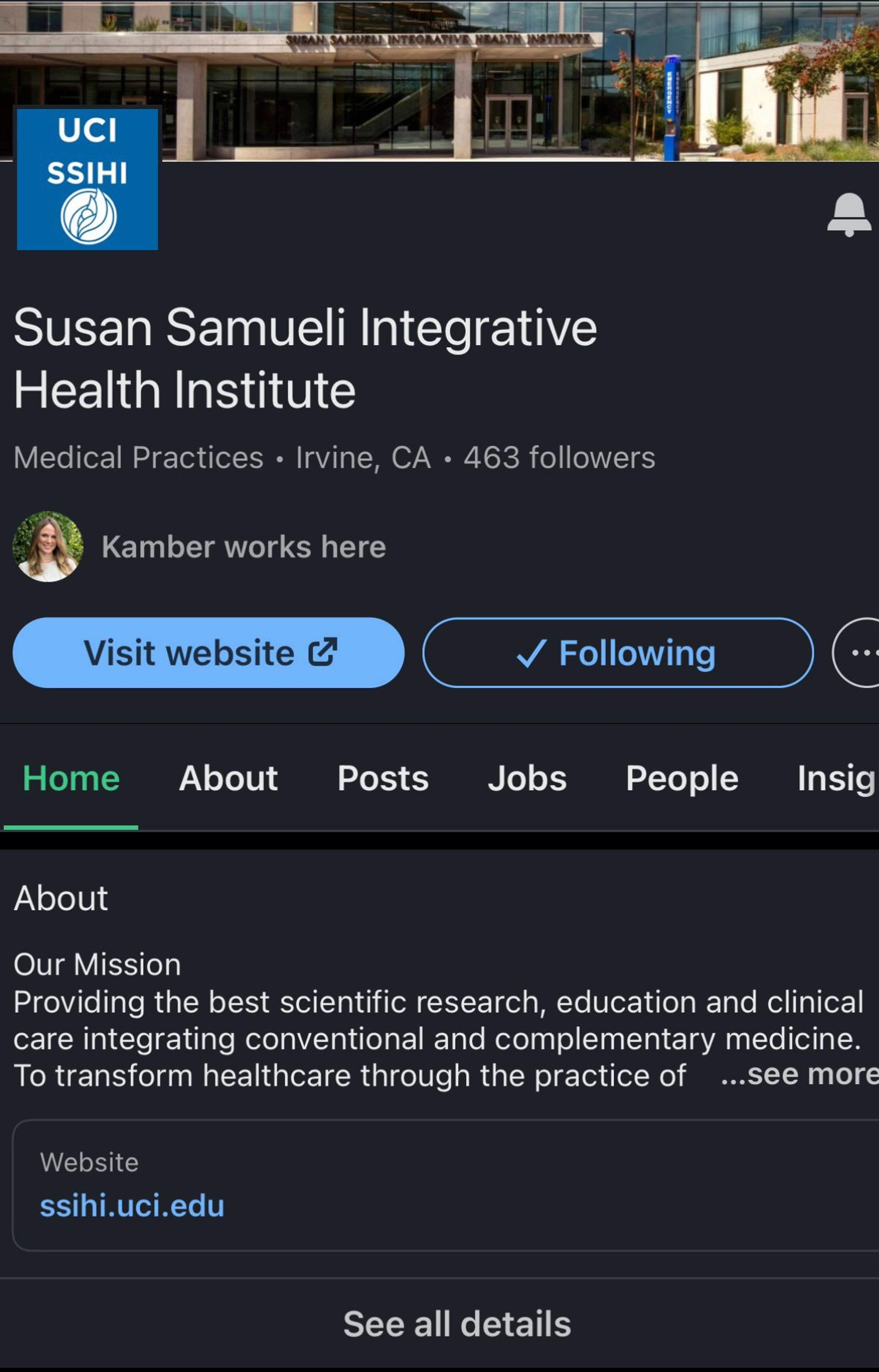Click the Visit website button
The width and height of the screenshot is (879, 1372).
(209, 653)
